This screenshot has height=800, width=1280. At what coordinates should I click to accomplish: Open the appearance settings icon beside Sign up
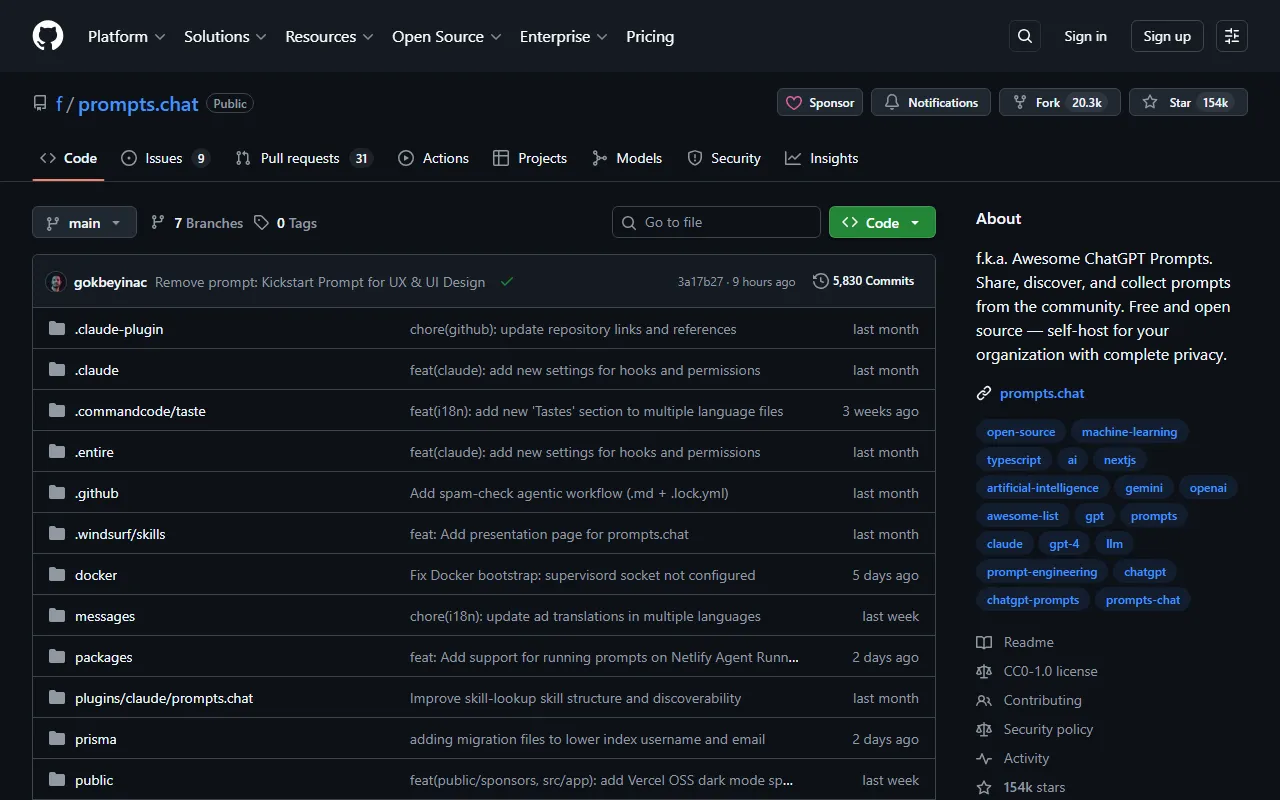click(x=1231, y=36)
